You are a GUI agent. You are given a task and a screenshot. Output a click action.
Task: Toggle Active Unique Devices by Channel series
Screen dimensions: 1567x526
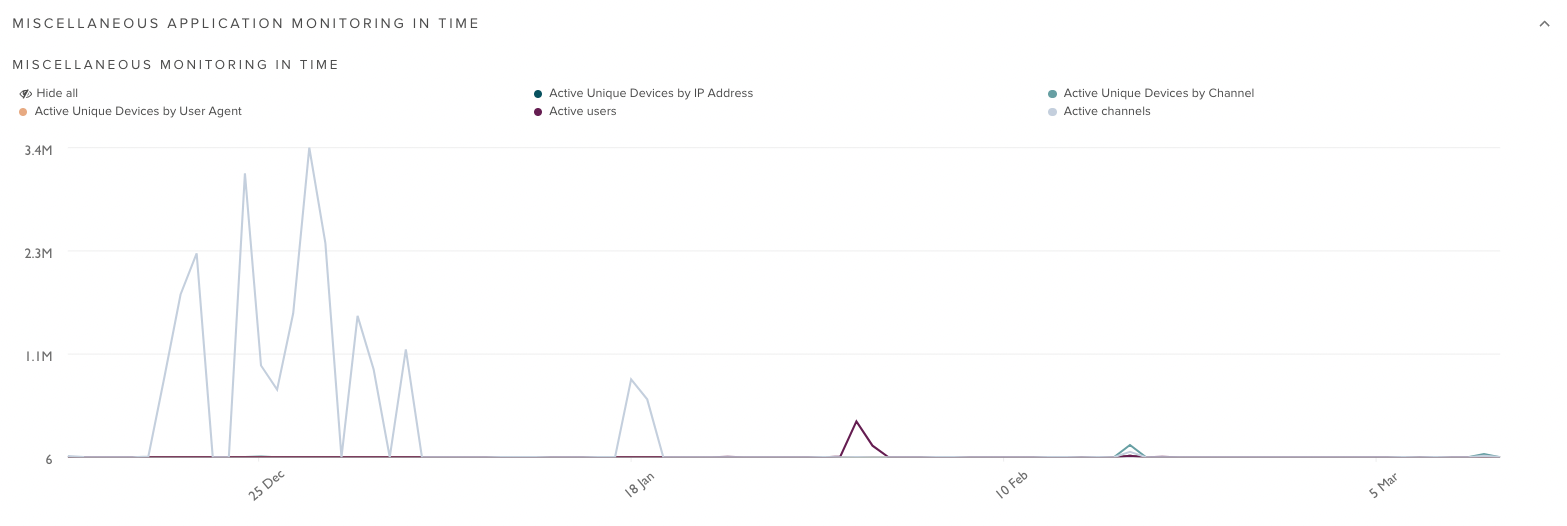pos(1151,93)
